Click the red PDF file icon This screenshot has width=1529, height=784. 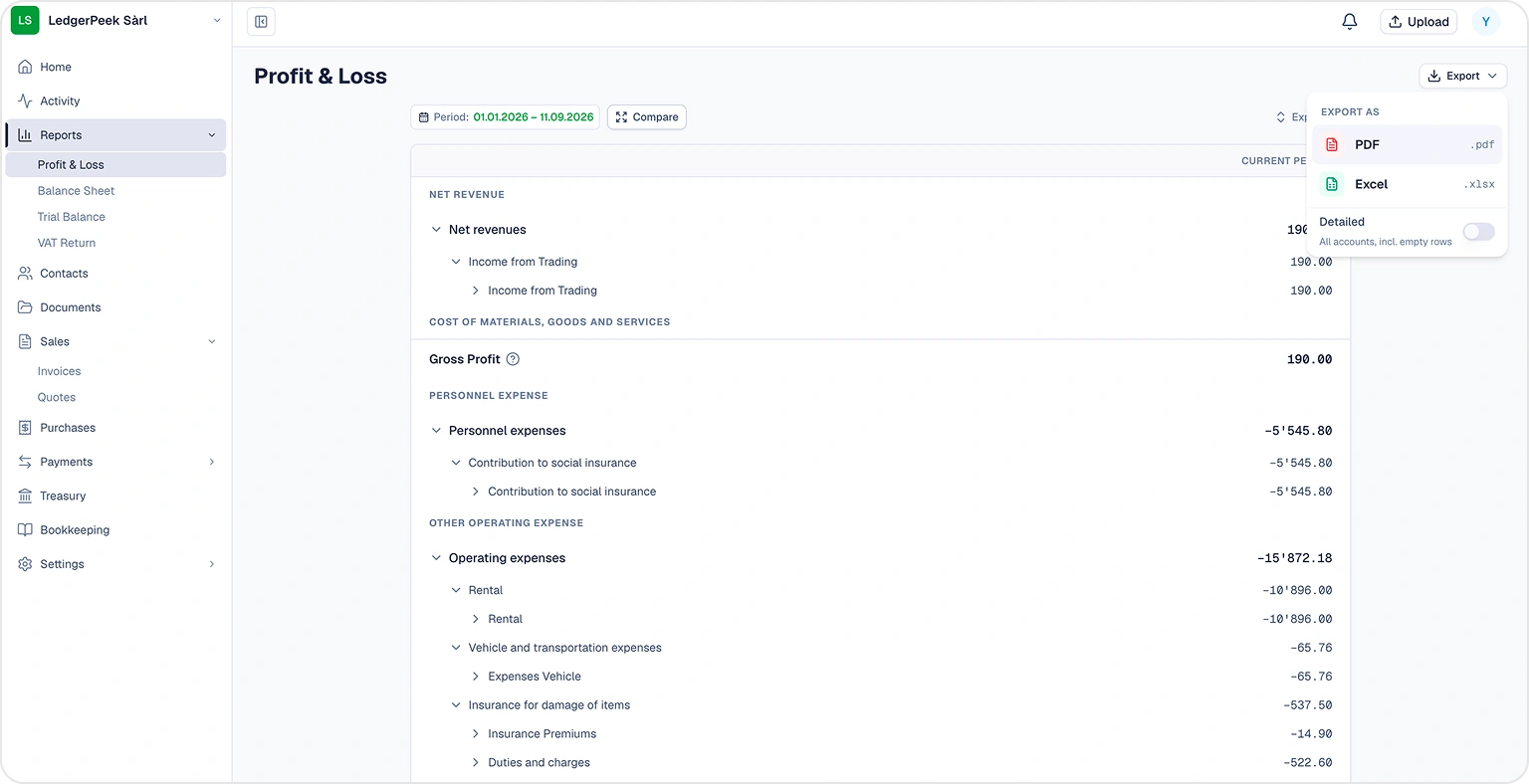click(1332, 144)
